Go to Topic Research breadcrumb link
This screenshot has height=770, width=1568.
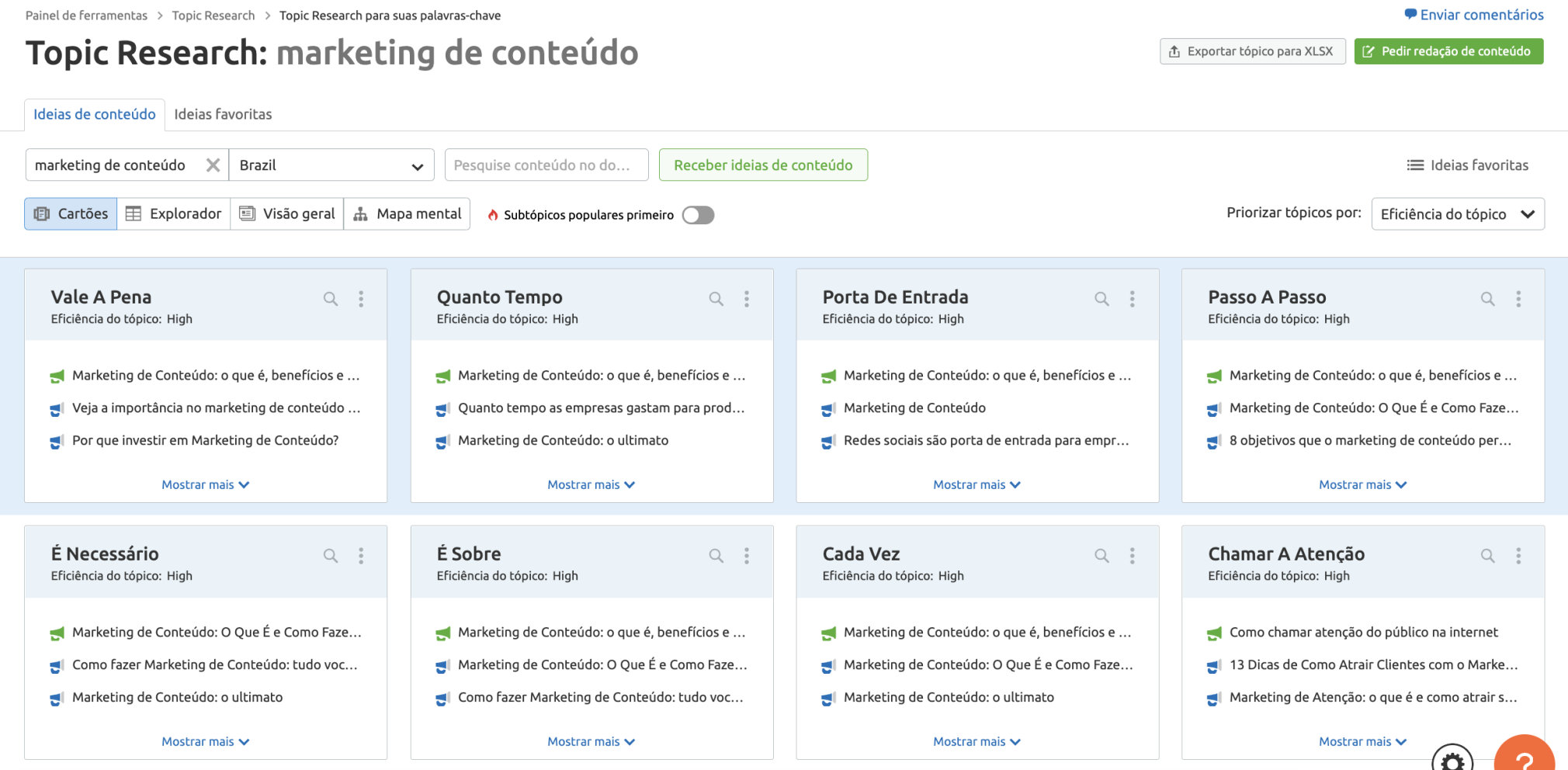click(213, 16)
